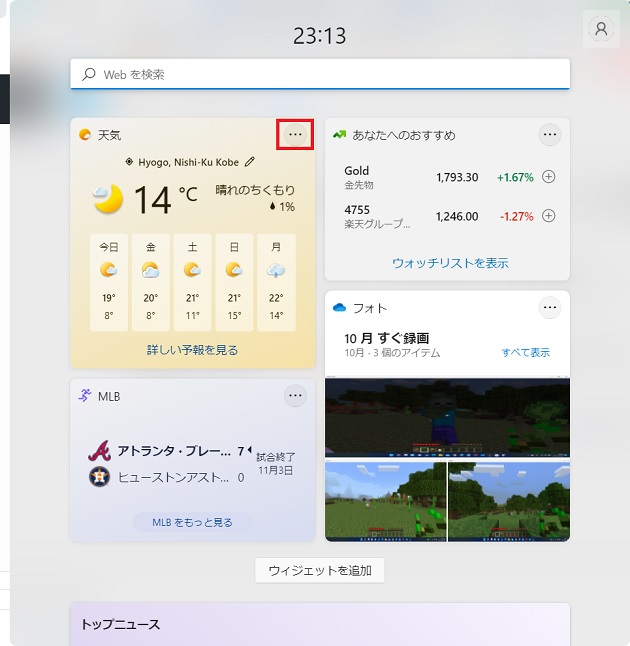Open the MLB widget more options button

tap(294, 396)
